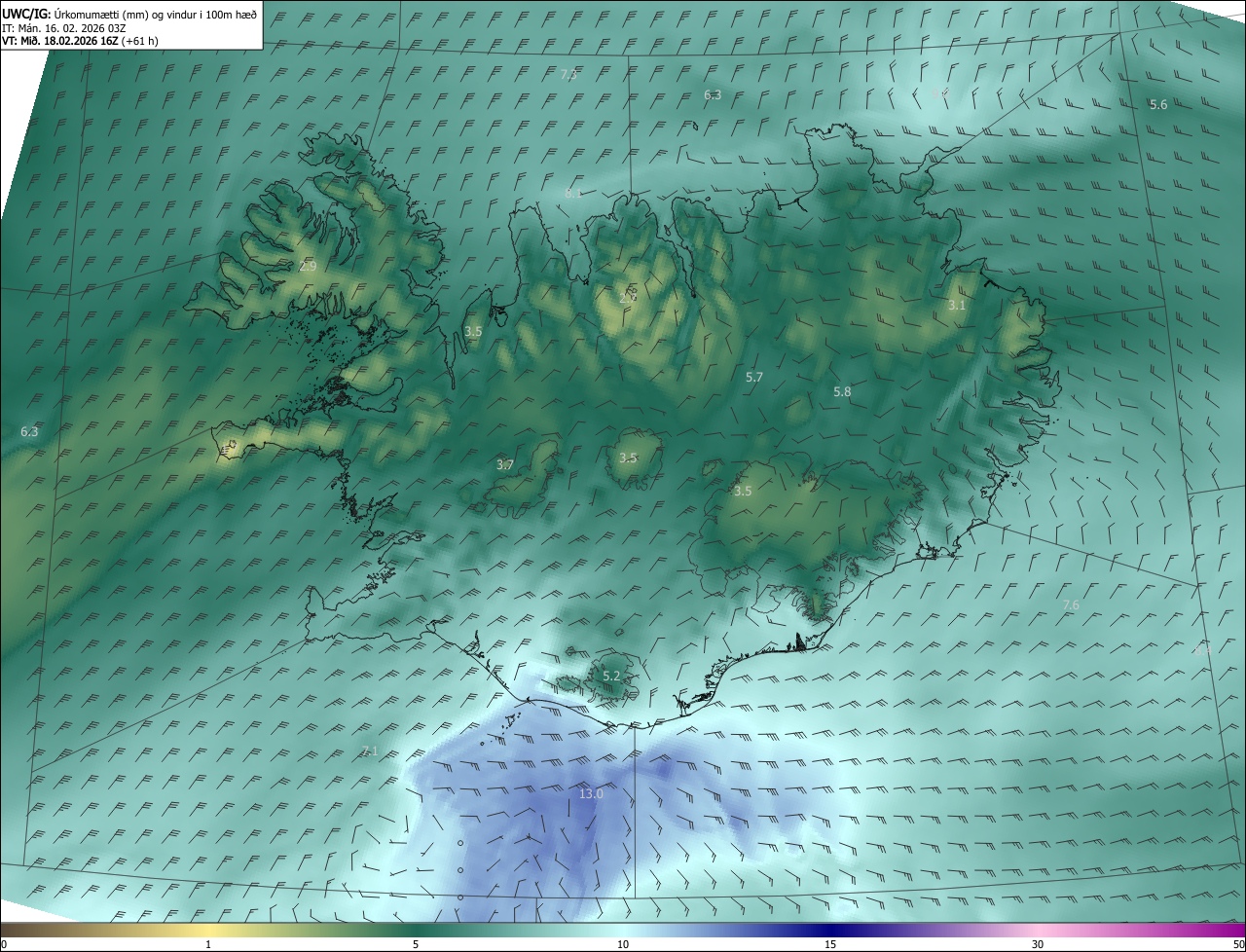Click the "UWC/IG: Úrkomumætti (mm) og vindur" title

129,15
